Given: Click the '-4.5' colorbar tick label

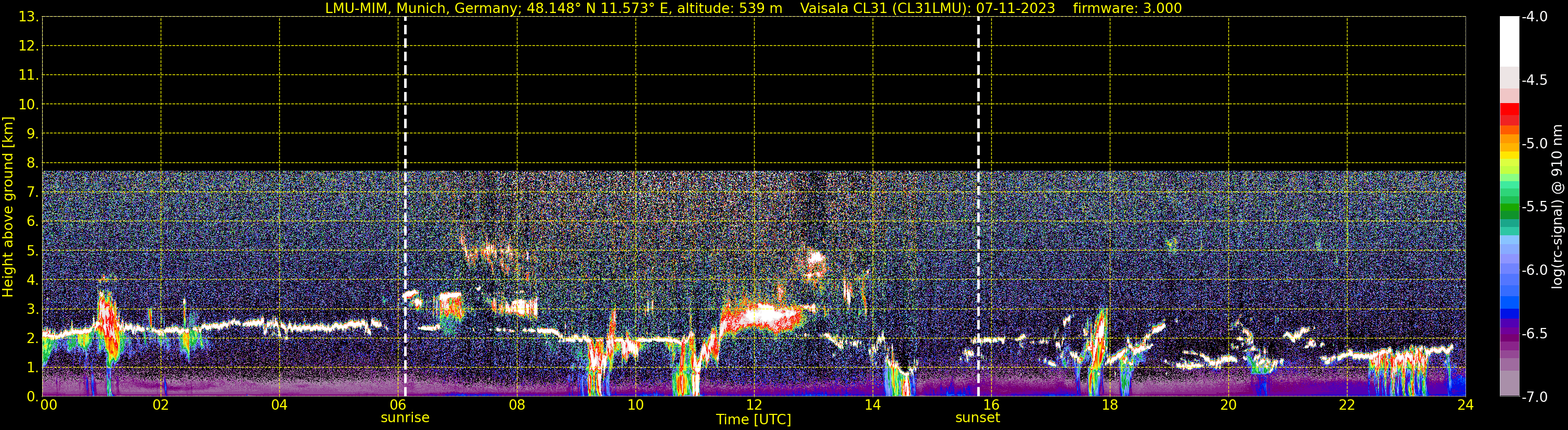Looking at the screenshot, I should coord(1534,80).
